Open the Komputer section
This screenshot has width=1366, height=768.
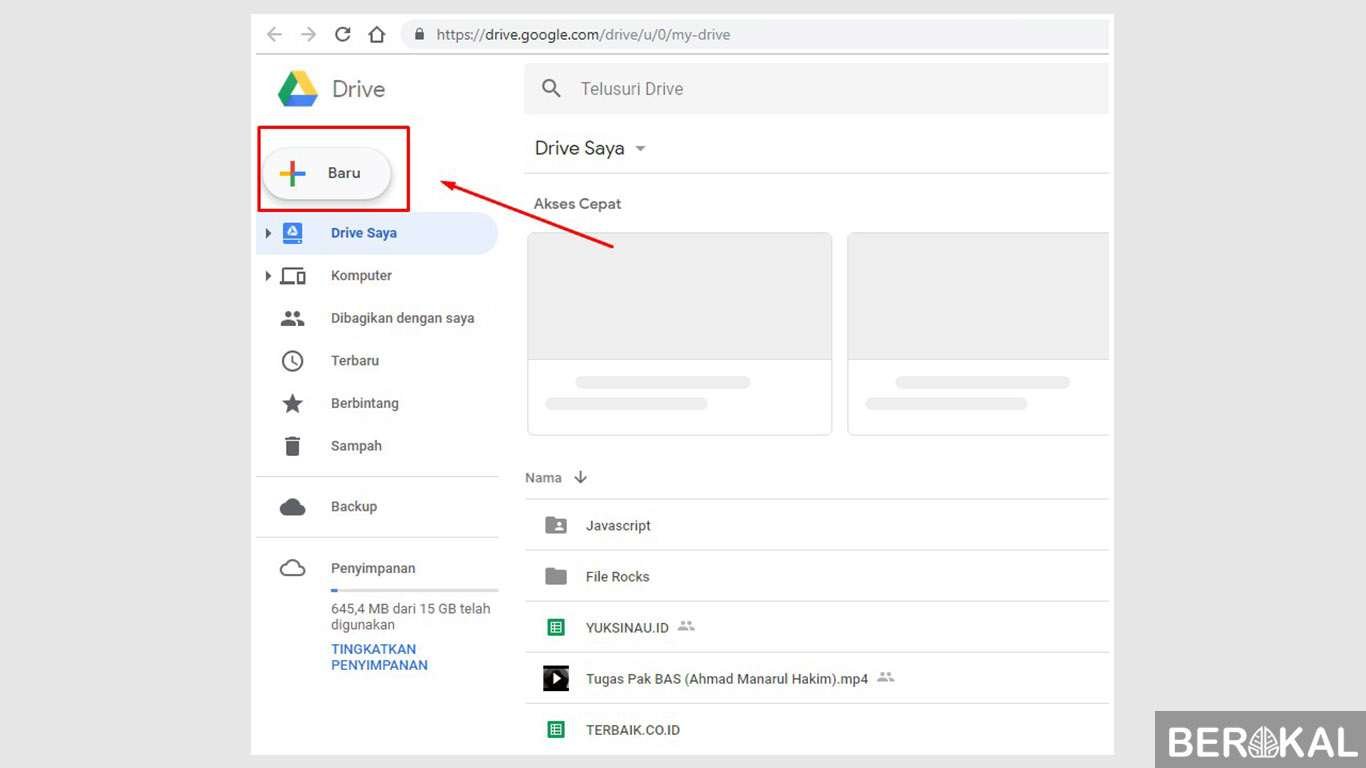tap(377, 276)
